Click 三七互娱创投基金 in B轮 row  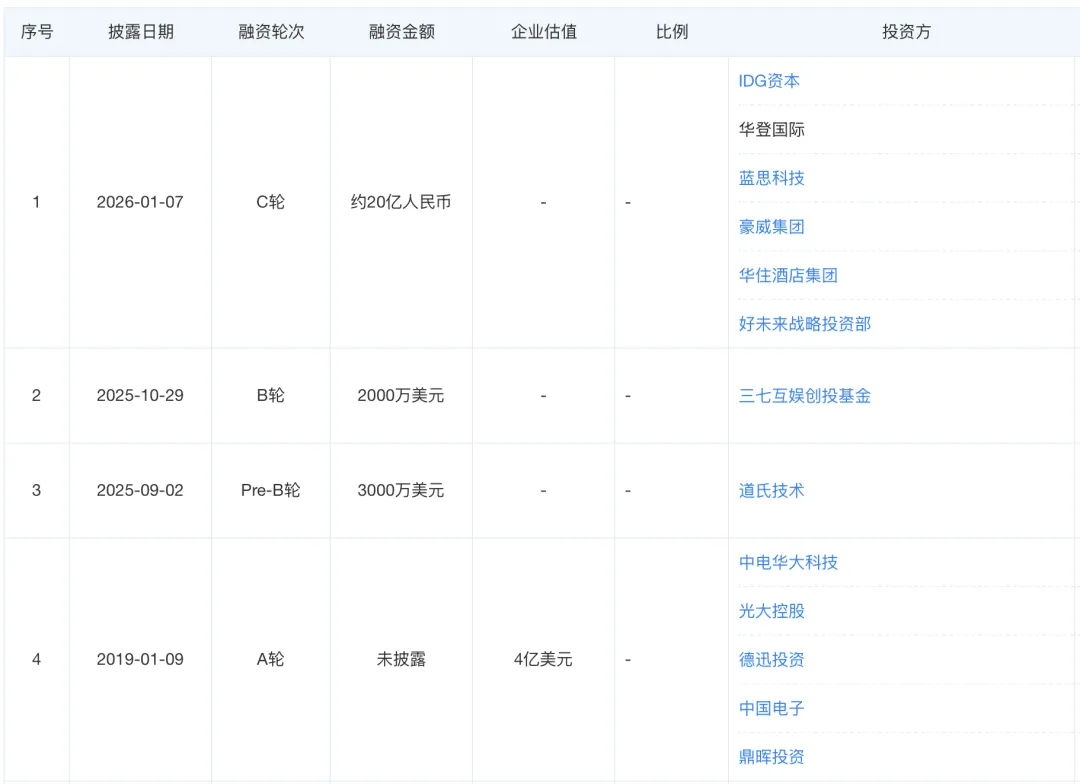click(804, 396)
